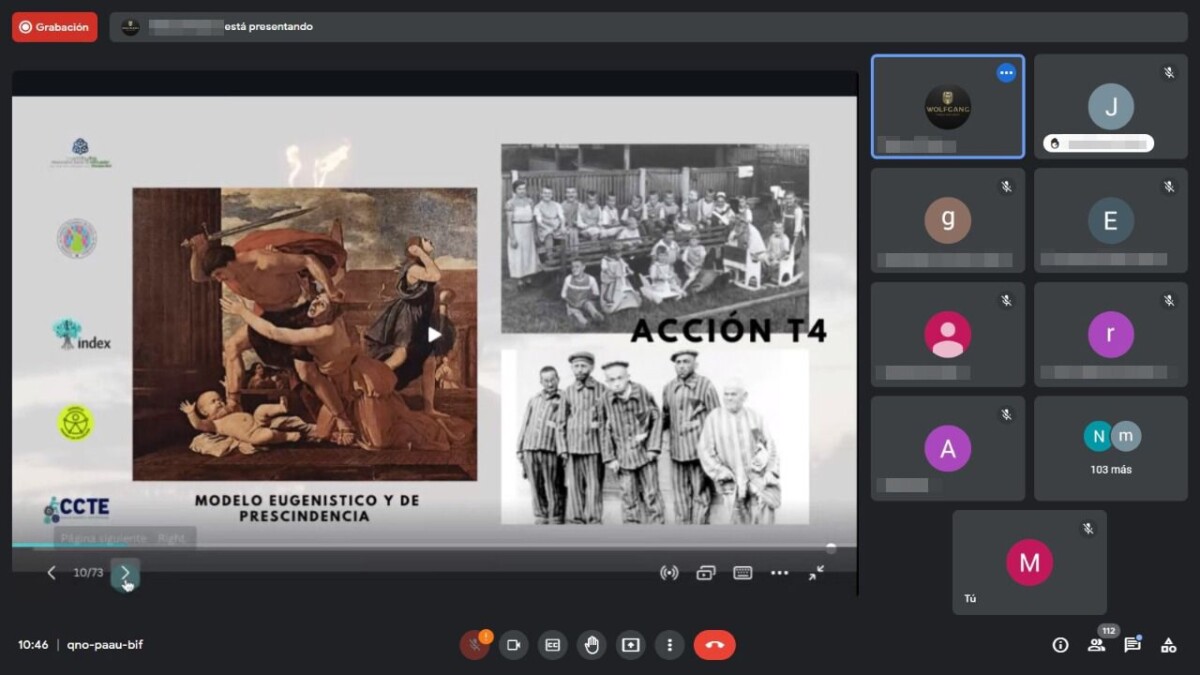Select participant J's tile
This screenshot has height=675, width=1200.
(1111, 106)
